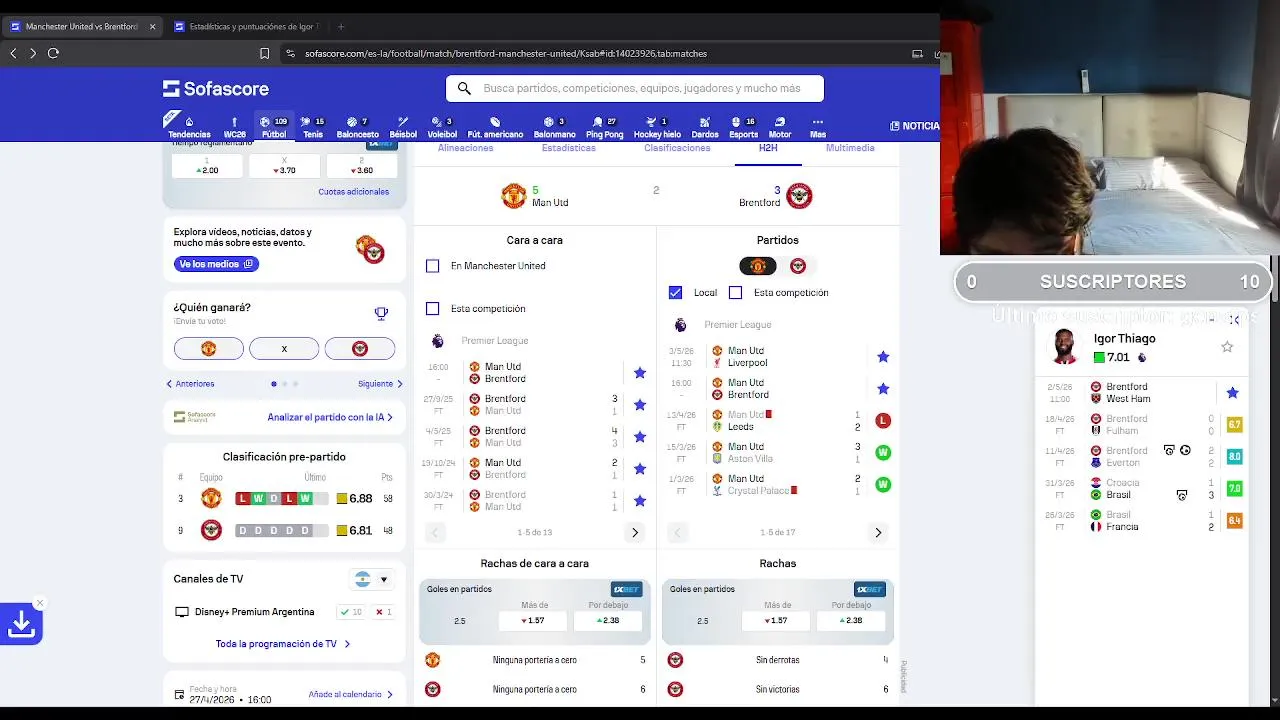1280x720 pixels.
Task: Select the Baloncesto sport icon
Action: click(357, 128)
